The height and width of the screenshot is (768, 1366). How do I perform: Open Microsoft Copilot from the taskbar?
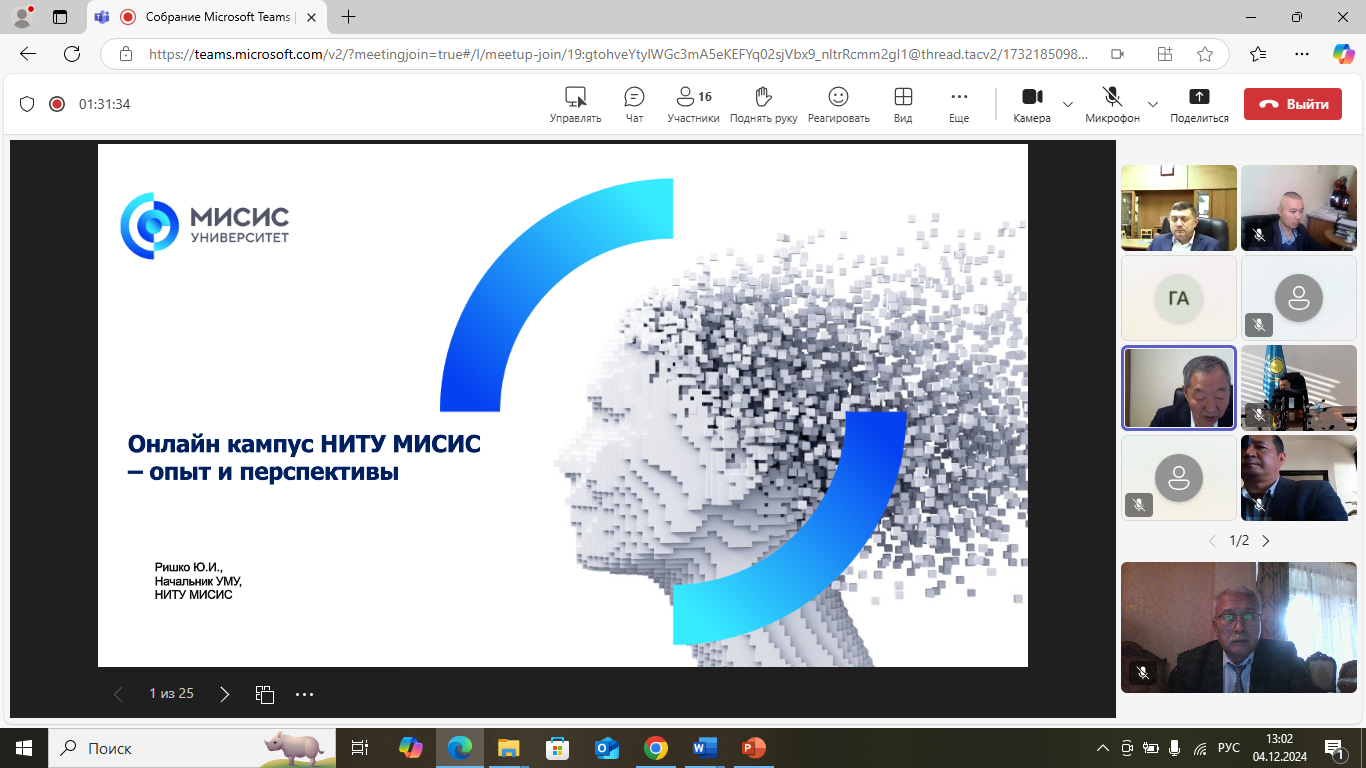tap(411, 748)
